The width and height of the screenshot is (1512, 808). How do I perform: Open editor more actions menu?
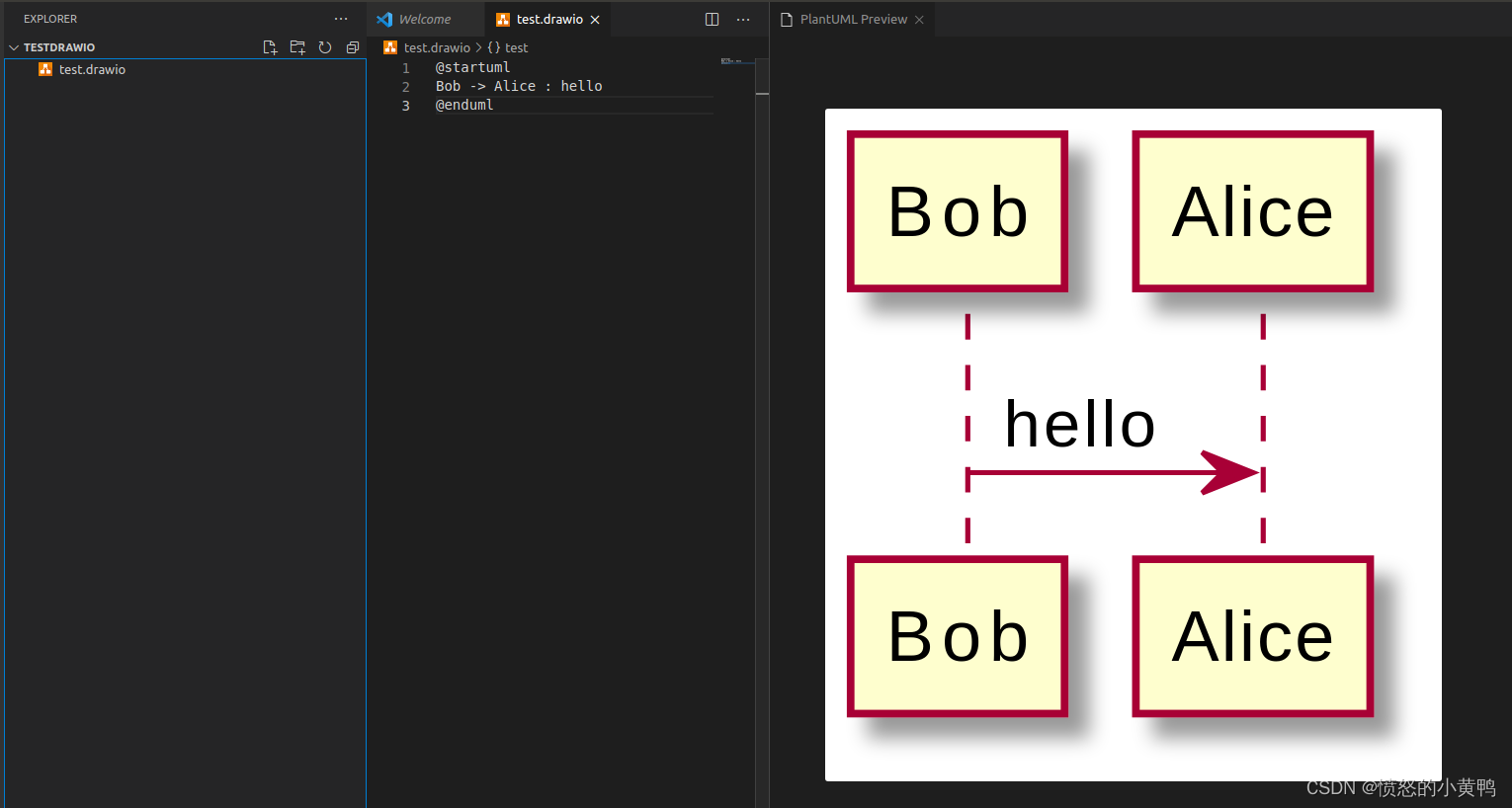point(743,19)
